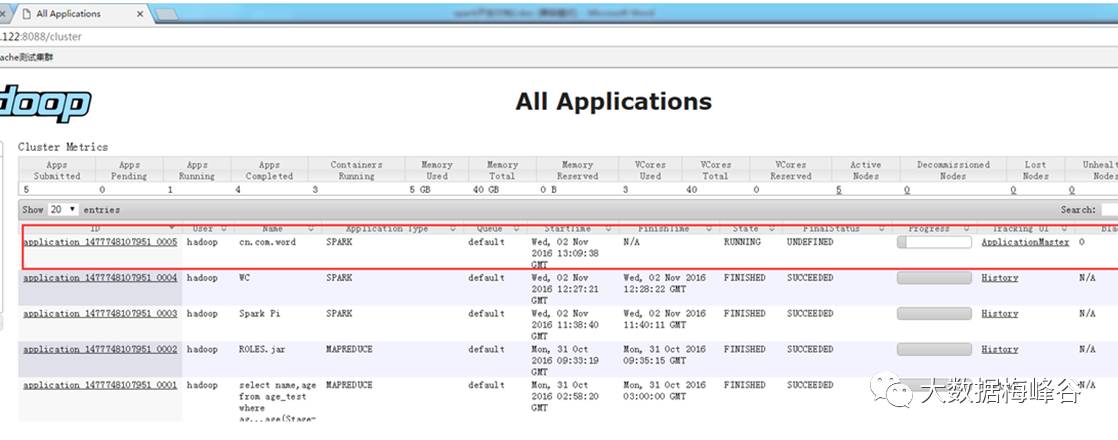Open a new browser tab
Screen dimensions: 1118x440
click(165, 14)
